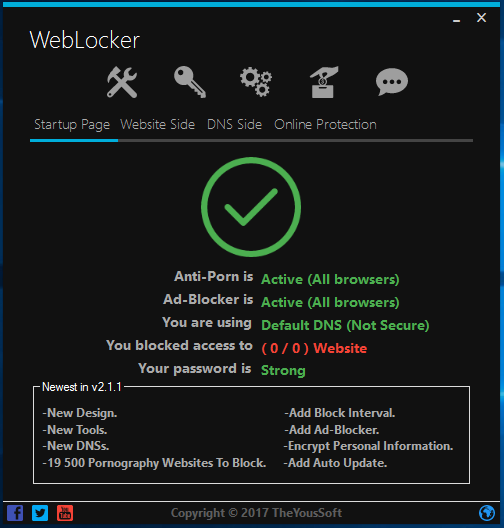This screenshot has width=504, height=528.
Task: Open the DNS Side tab
Action: click(x=234, y=125)
